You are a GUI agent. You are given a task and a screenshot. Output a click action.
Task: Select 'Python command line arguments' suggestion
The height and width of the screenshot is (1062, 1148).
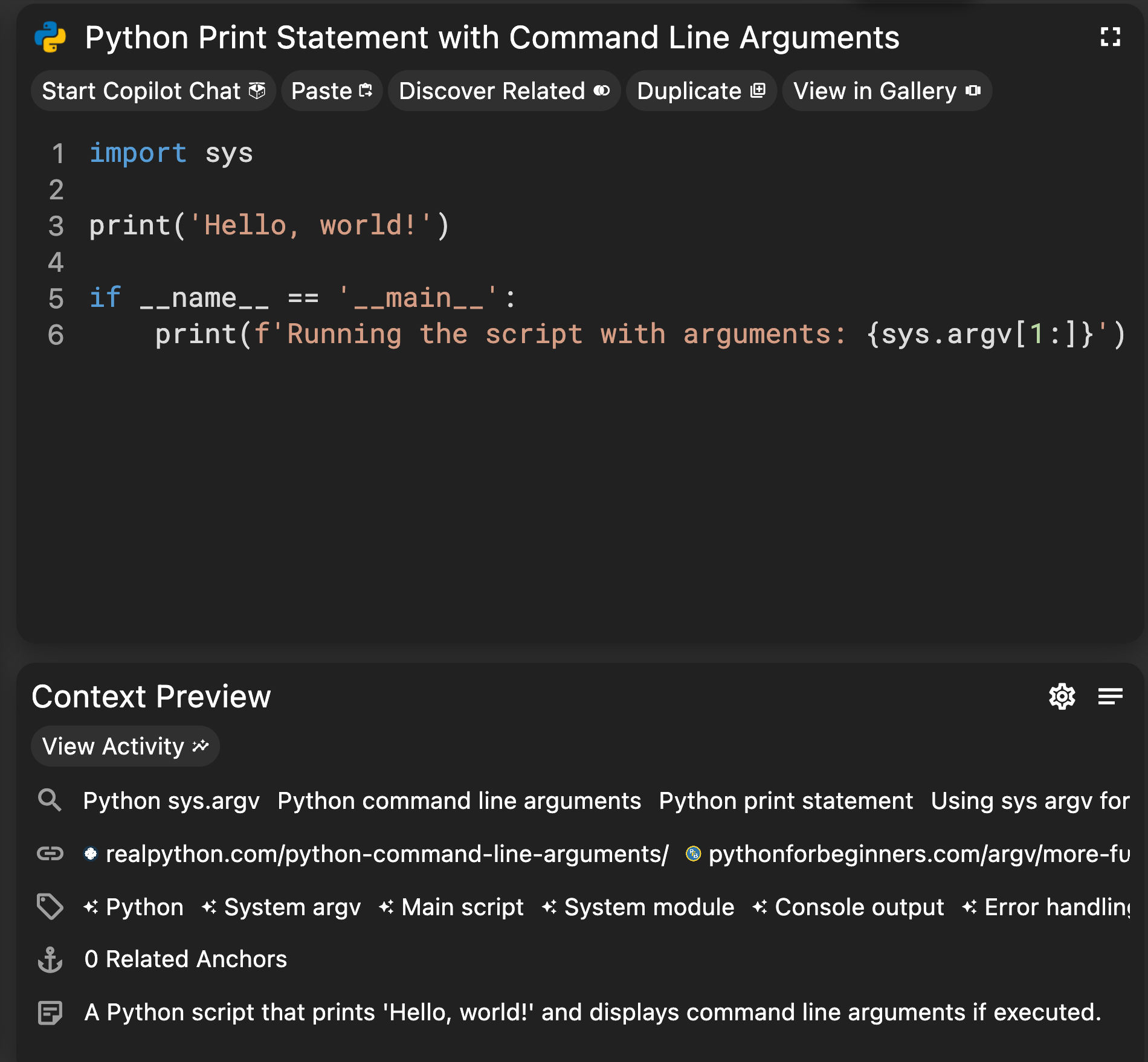pos(459,800)
